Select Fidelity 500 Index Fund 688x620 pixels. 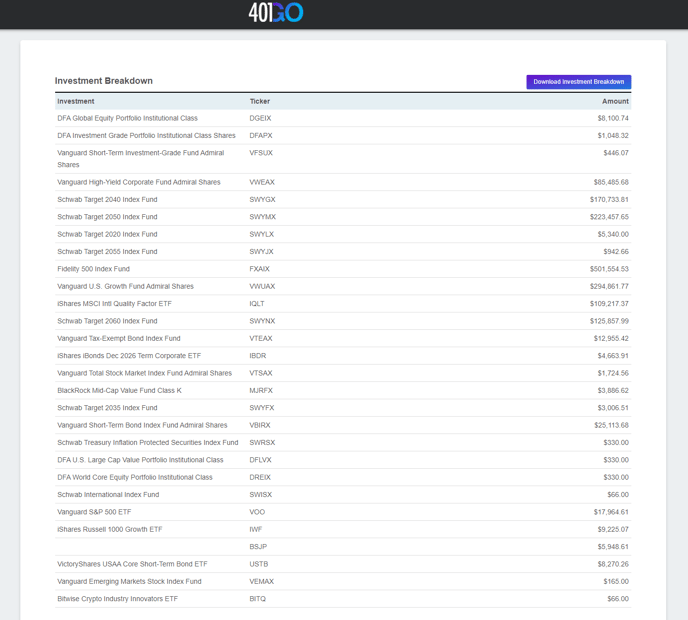[x=93, y=269]
